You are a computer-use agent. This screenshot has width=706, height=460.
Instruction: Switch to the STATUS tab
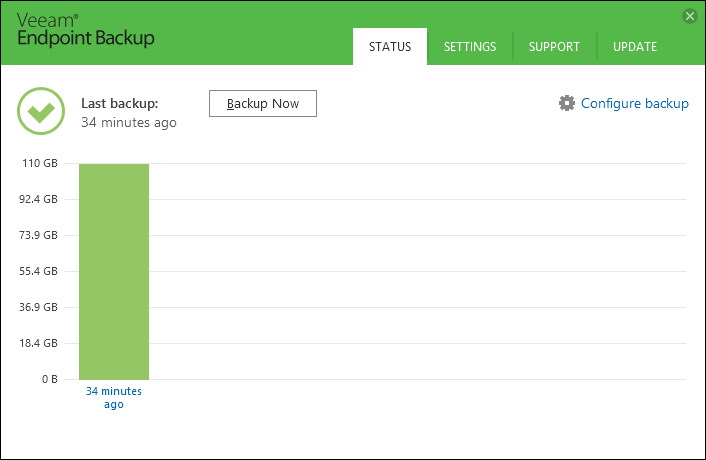pyautogui.click(x=390, y=46)
